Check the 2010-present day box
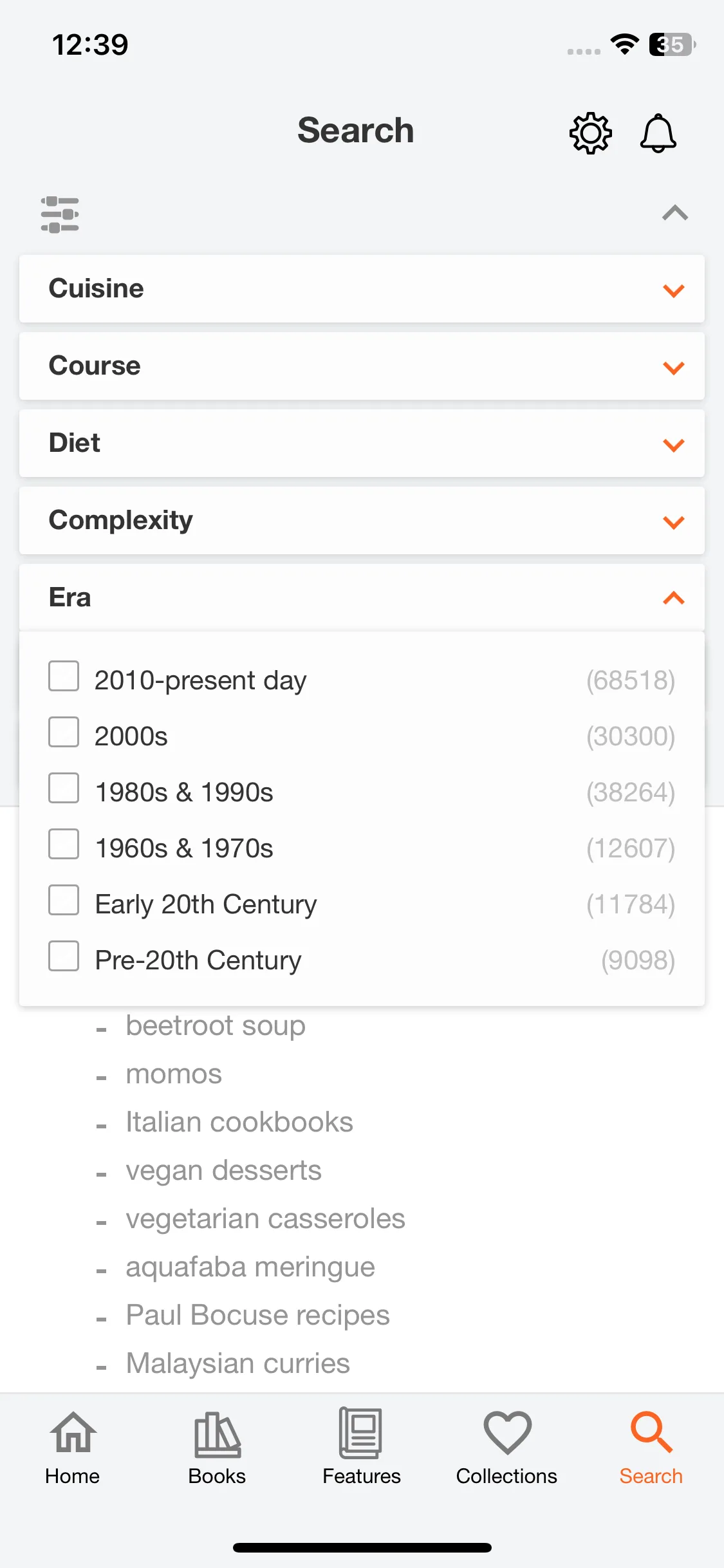 tap(64, 676)
